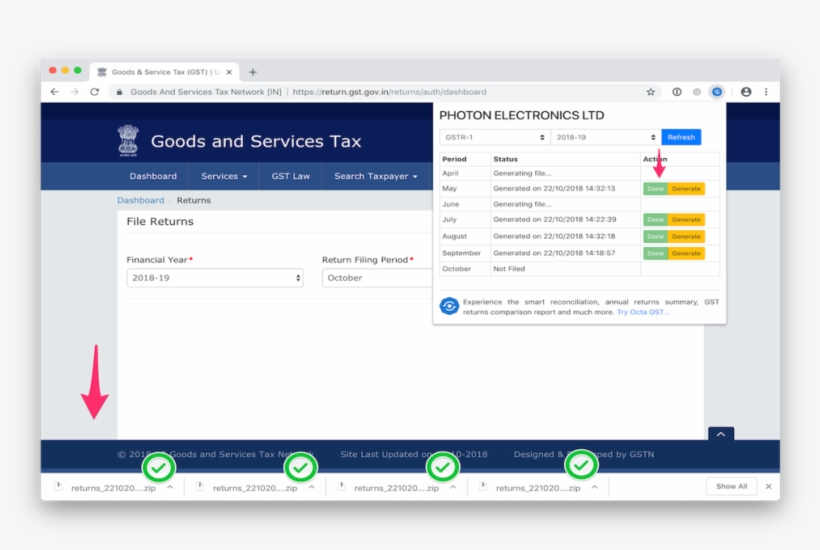Click Done button for July row
Screen dimensions: 820x550
pyautogui.click(x=655, y=220)
